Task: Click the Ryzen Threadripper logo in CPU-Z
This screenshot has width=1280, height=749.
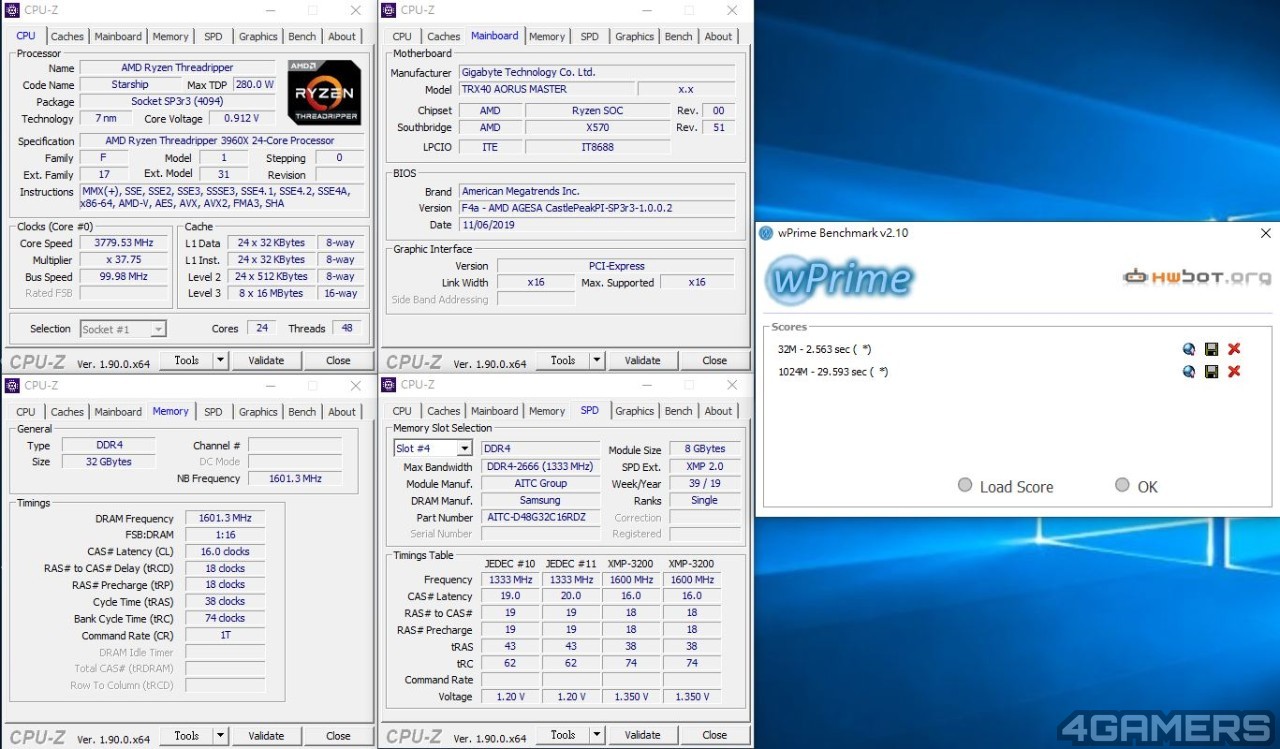Action: click(x=323, y=92)
